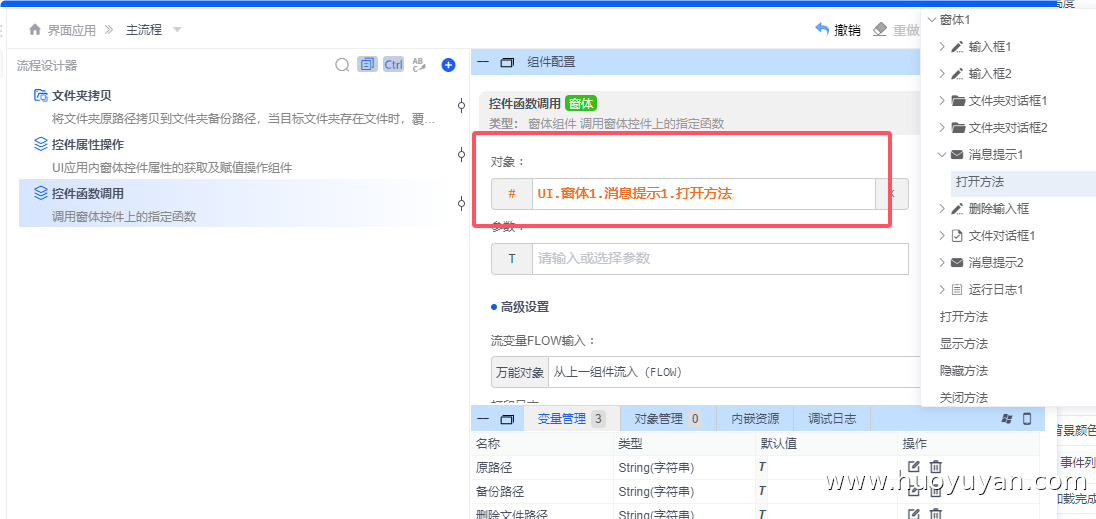
Task: Select the 控件属性操作 step
Action: (227, 155)
